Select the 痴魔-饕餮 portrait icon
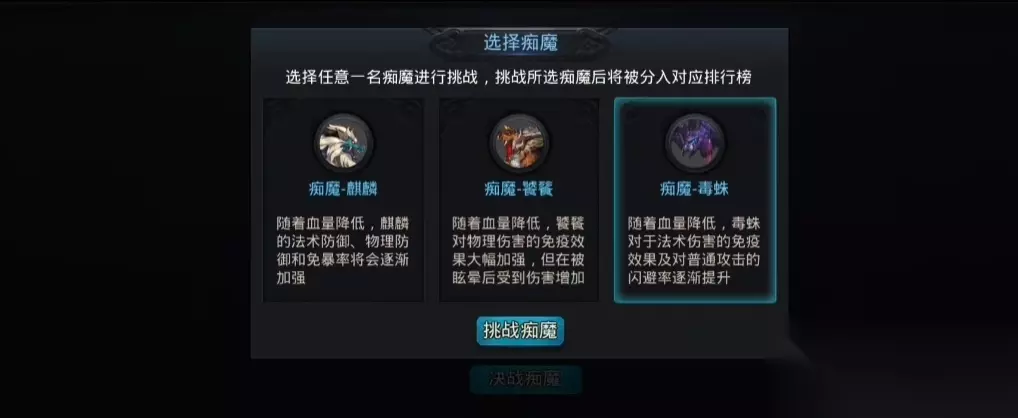Viewport: 1018px width, 418px height. click(519, 143)
